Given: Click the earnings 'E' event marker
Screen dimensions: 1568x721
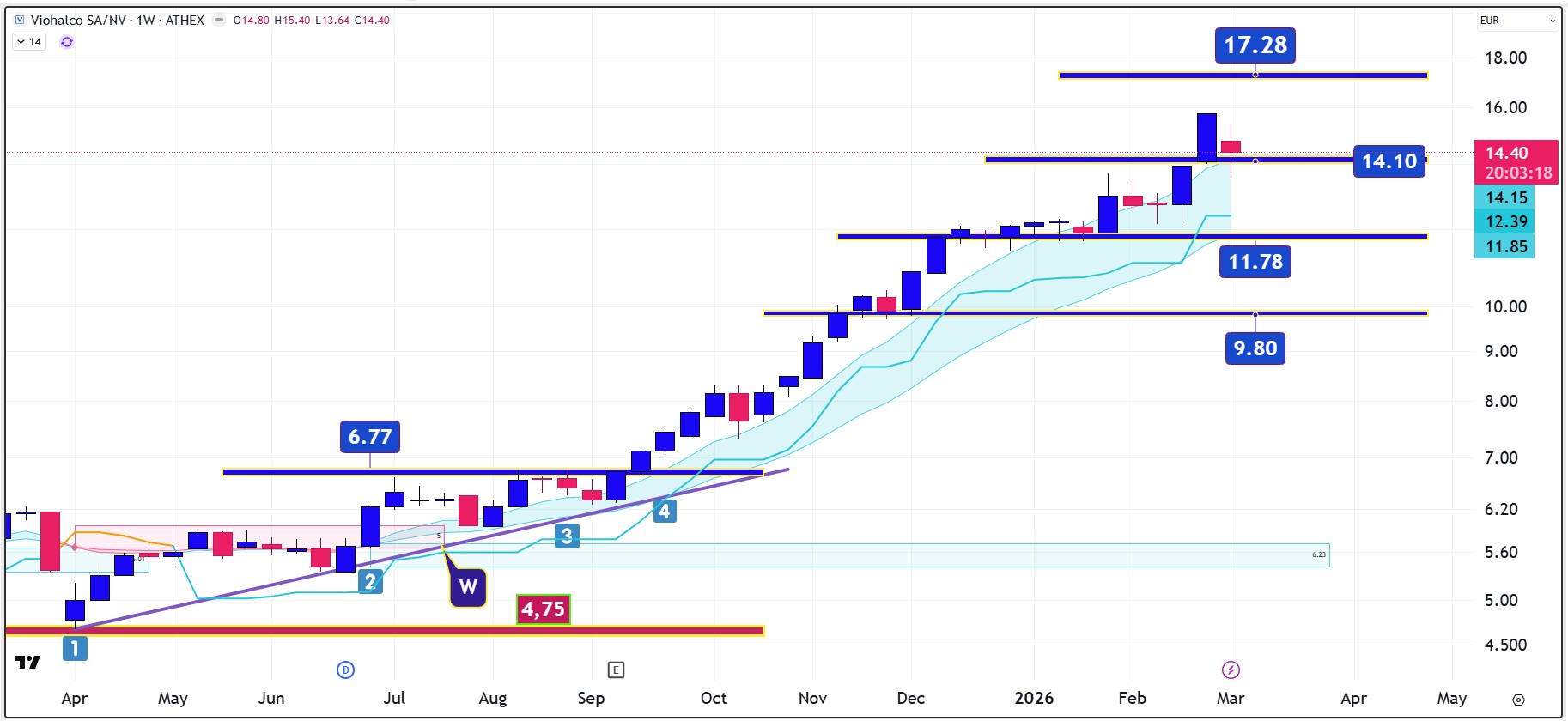Looking at the screenshot, I should click(x=615, y=670).
